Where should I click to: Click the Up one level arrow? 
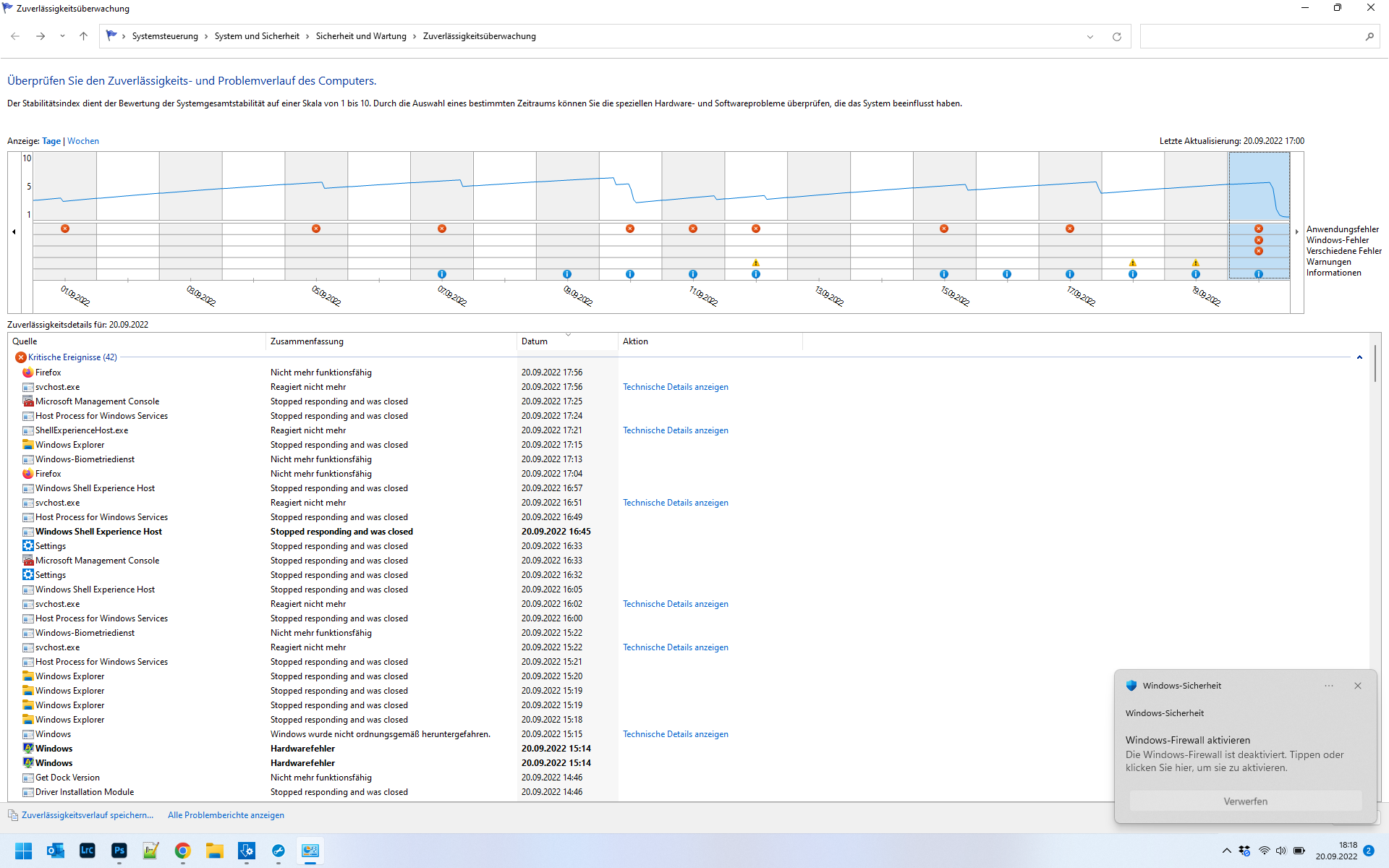pos(83,36)
